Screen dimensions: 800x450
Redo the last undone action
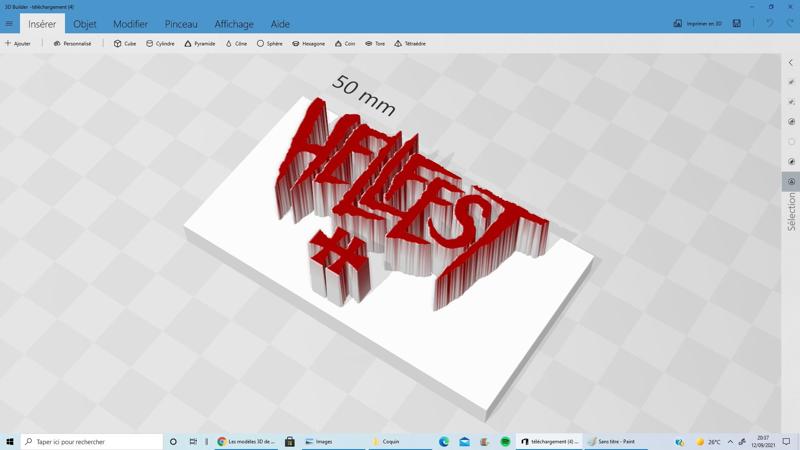(x=790, y=24)
